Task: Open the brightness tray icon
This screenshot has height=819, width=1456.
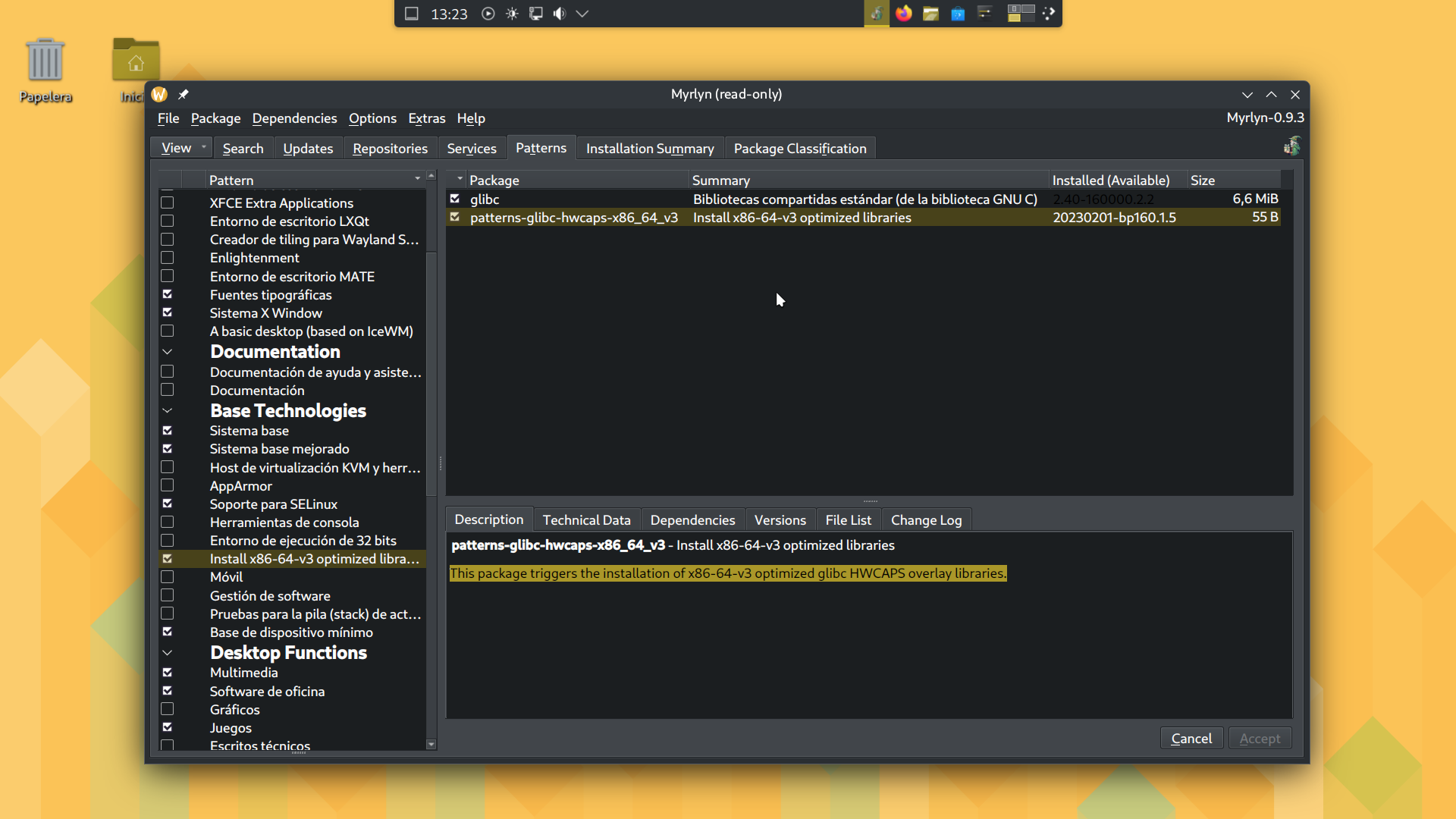Action: pos(513,14)
